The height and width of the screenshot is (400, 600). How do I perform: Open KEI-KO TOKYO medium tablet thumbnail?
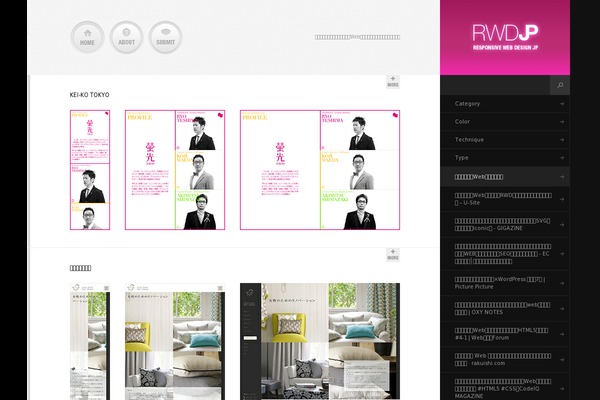pos(175,170)
